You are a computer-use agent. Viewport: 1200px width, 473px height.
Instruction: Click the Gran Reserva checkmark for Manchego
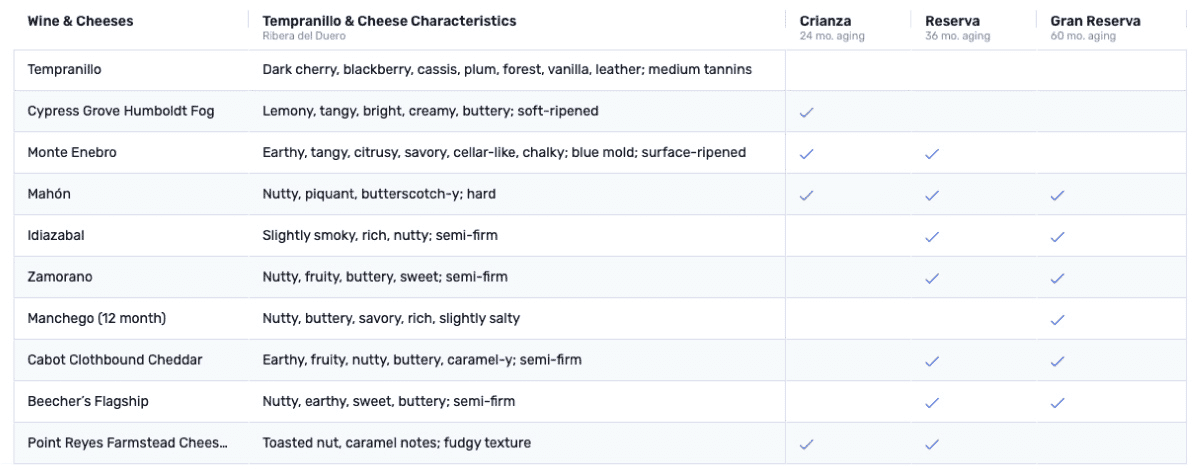pyautogui.click(x=1057, y=319)
